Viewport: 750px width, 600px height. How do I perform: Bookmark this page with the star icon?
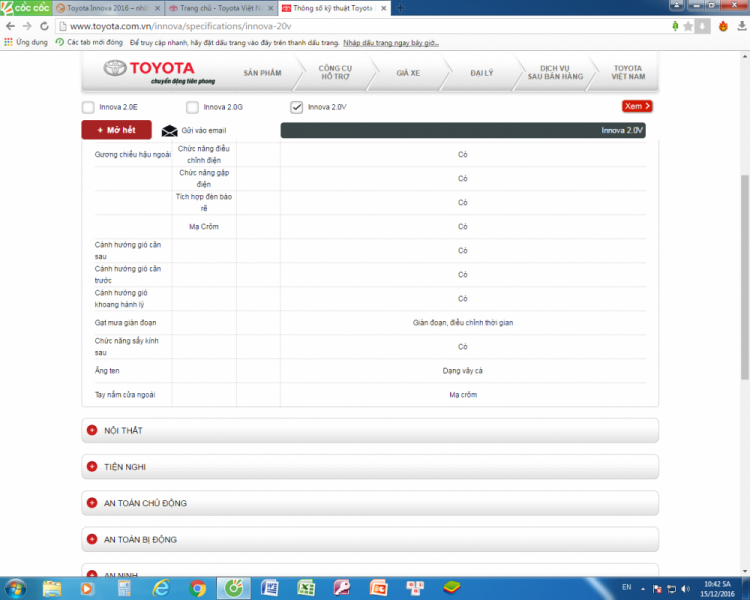click(x=688, y=26)
